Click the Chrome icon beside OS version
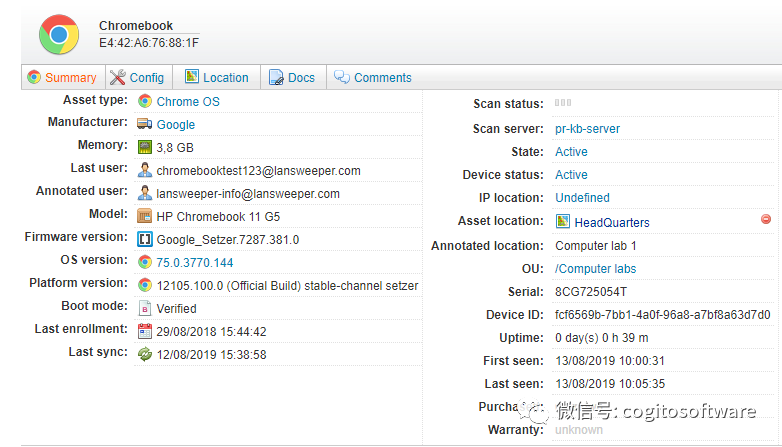 145,262
